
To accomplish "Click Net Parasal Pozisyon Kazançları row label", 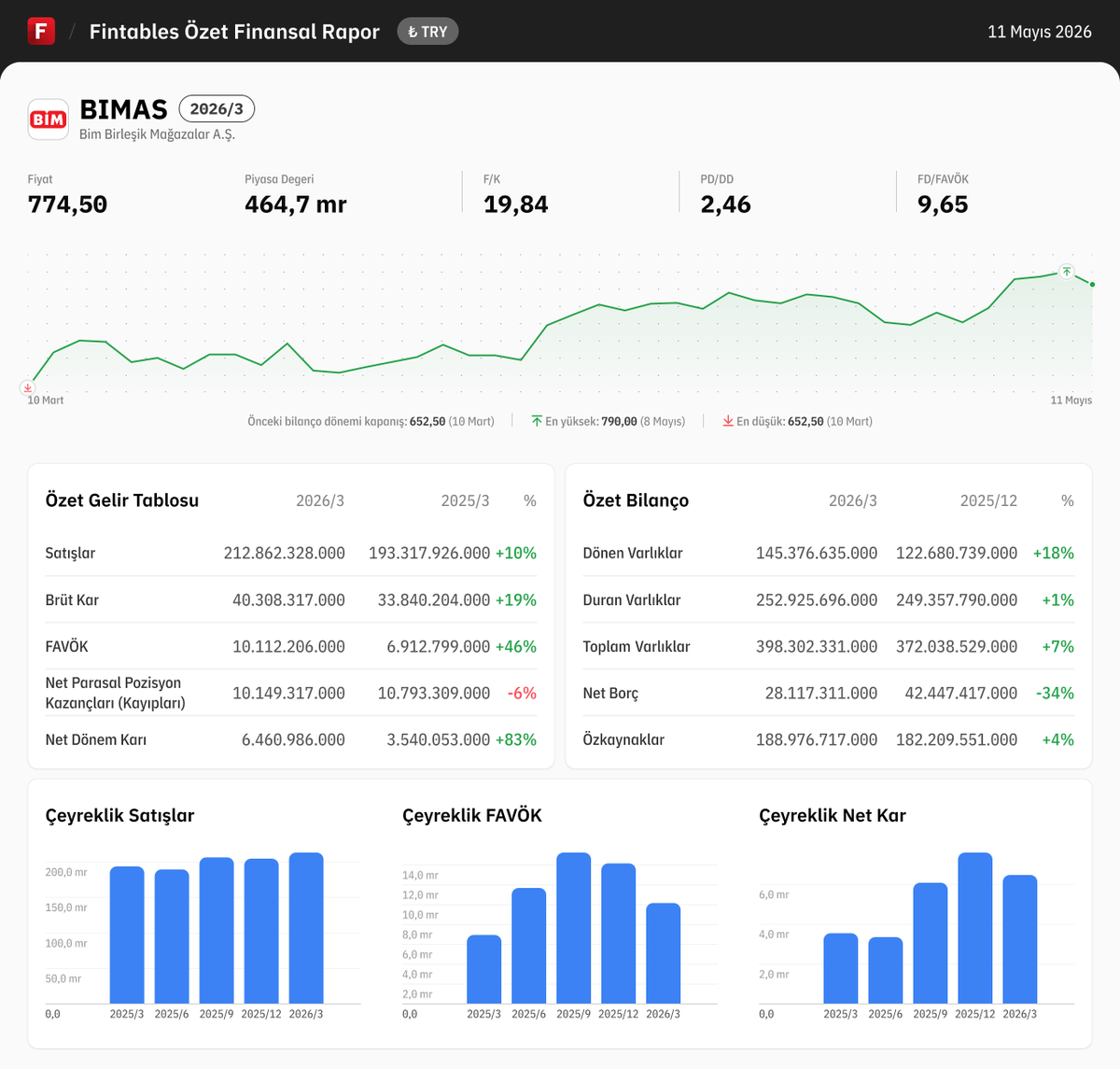I will (x=116, y=693).
